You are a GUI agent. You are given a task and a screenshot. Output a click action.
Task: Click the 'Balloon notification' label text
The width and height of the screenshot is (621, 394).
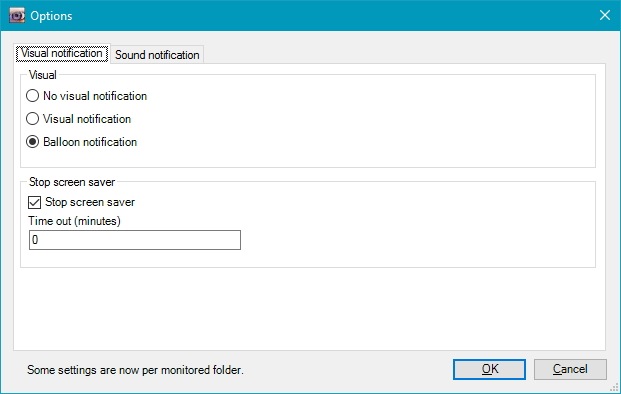(x=90, y=142)
